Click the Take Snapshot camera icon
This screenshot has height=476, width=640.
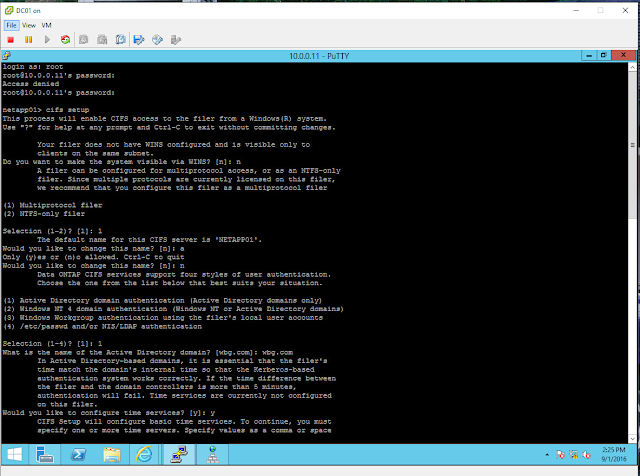point(84,40)
